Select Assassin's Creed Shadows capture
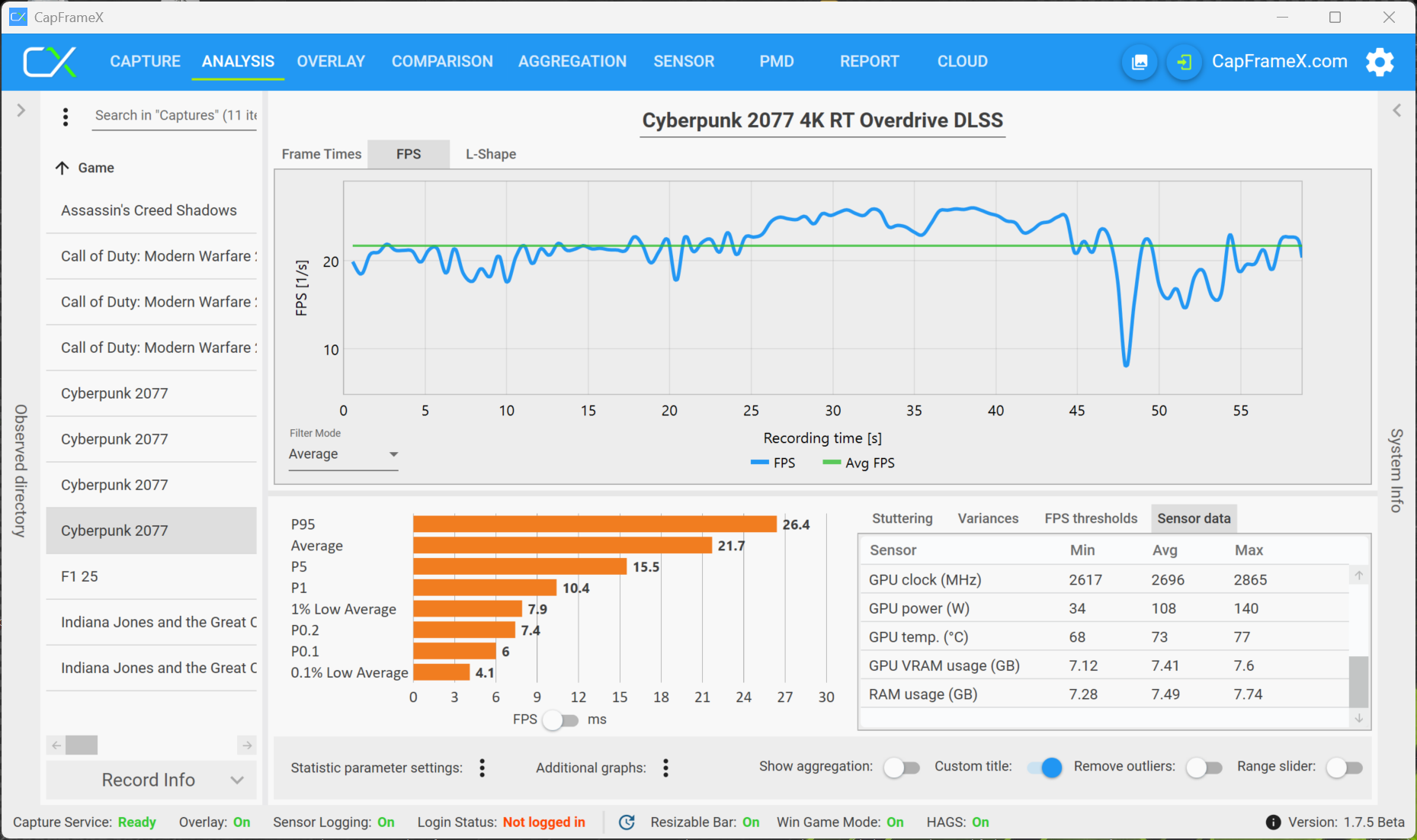The width and height of the screenshot is (1417, 840). [152, 210]
